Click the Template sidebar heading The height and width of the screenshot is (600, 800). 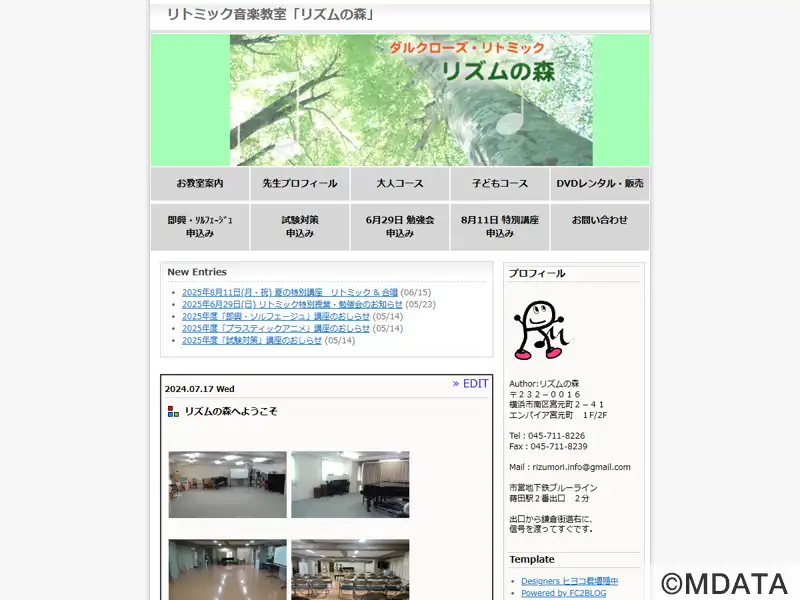(532, 559)
